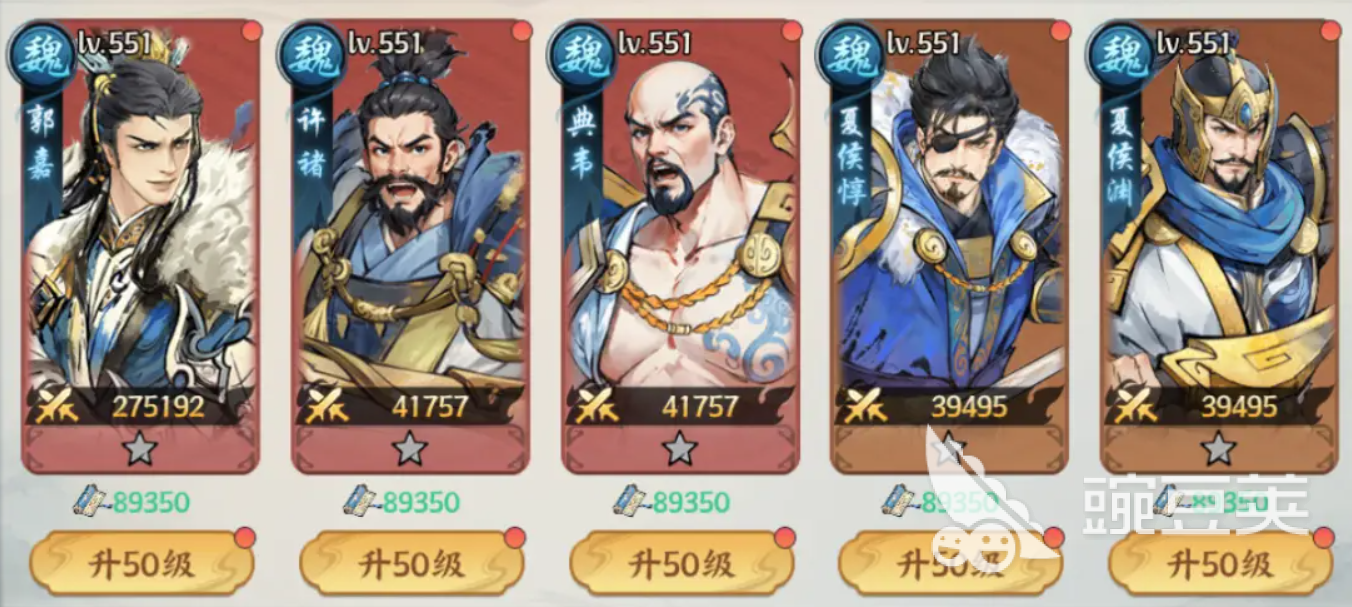Click the scroll resource icon beside first 89350
The width and height of the screenshot is (1352, 607).
coord(93,499)
